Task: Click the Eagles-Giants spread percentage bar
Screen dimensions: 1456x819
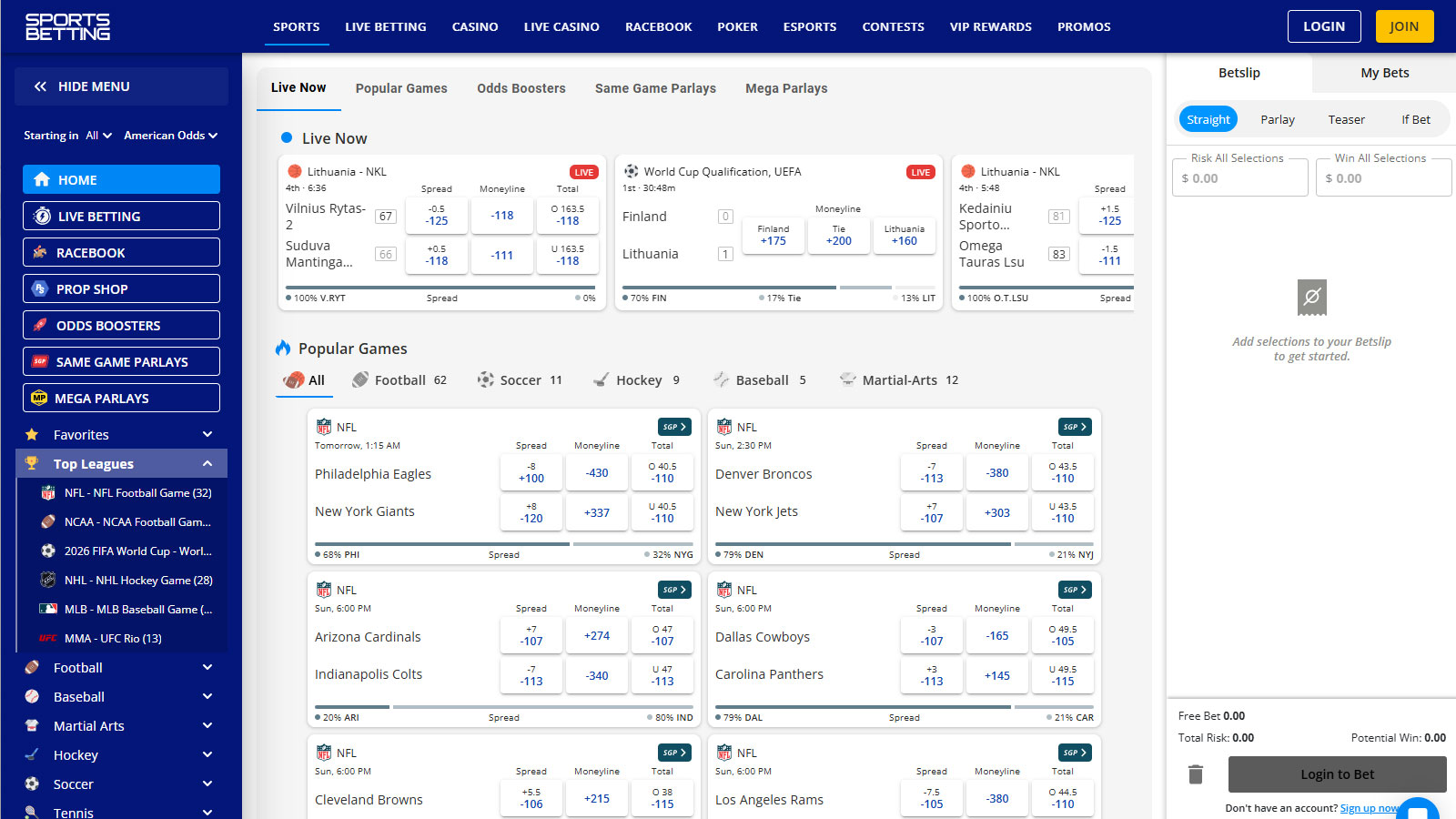Action: [x=503, y=544]
